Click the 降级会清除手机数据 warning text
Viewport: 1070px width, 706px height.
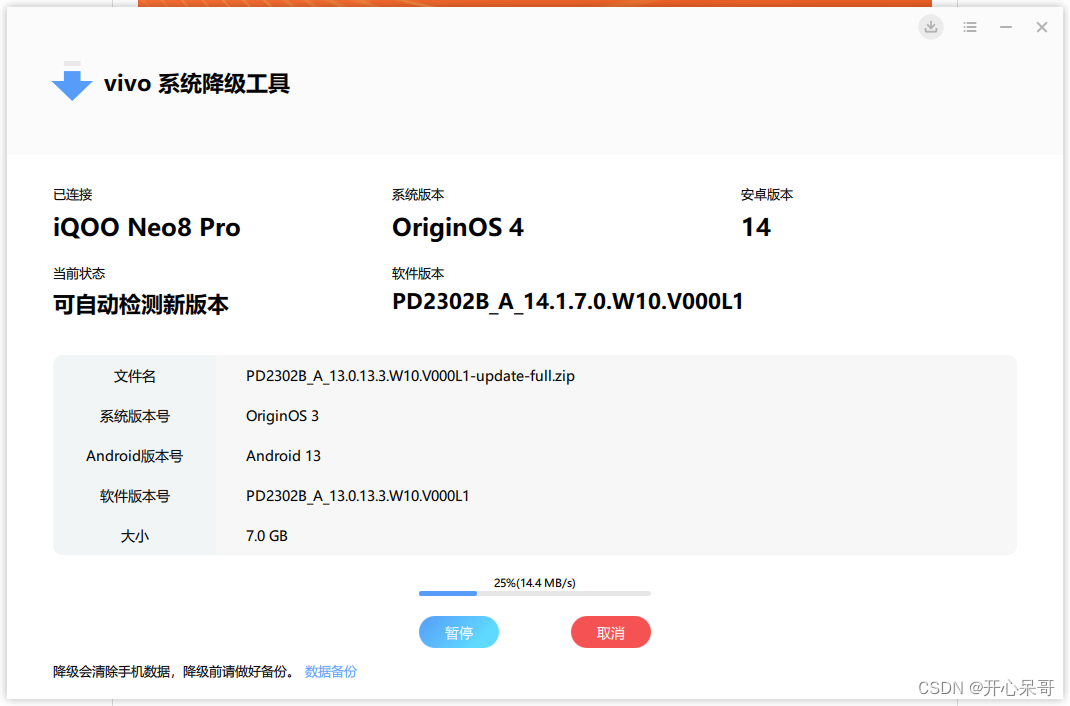pyautogui.click(x=173, y=671)
